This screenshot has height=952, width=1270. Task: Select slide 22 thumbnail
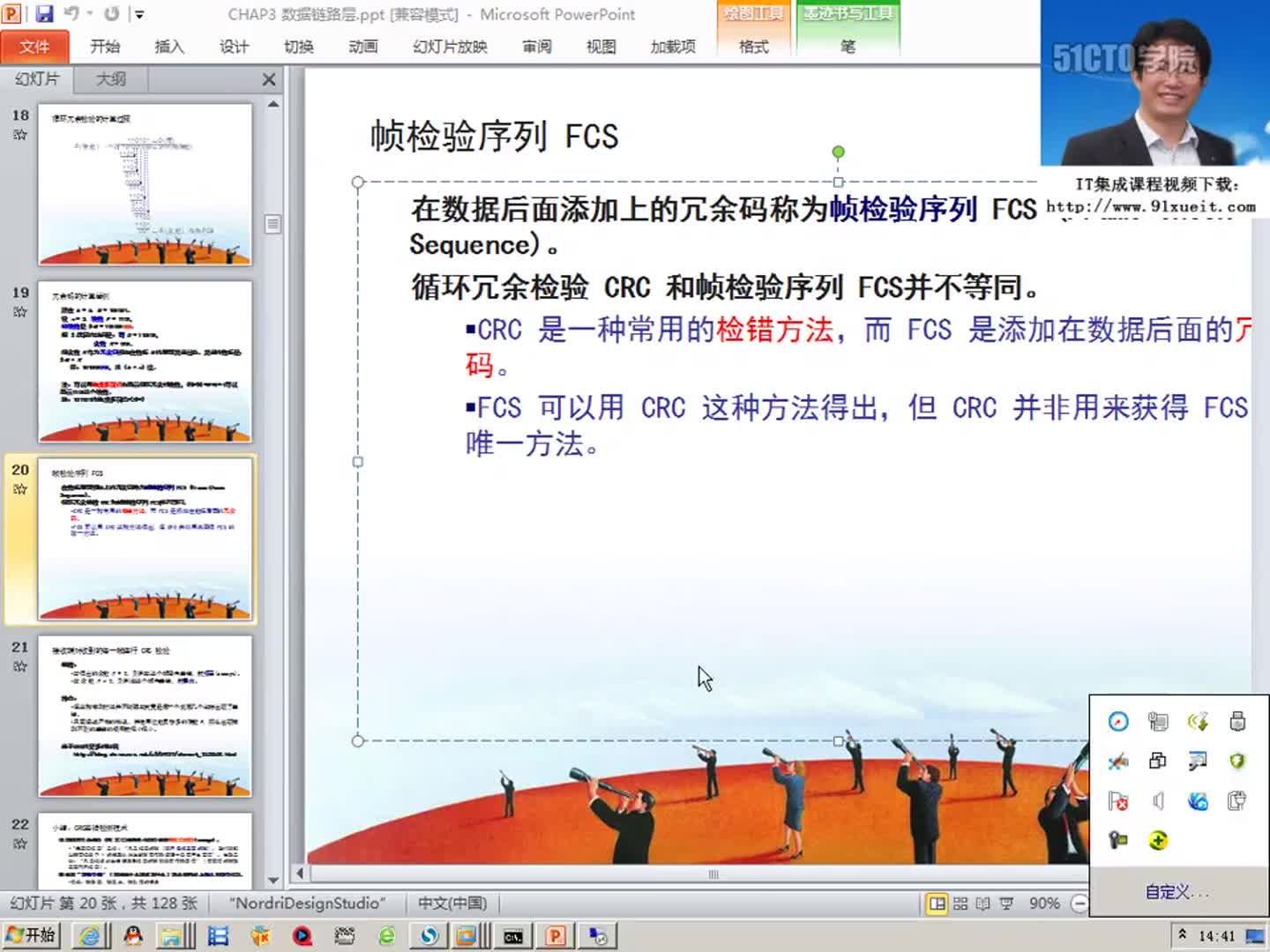[145, 852]
